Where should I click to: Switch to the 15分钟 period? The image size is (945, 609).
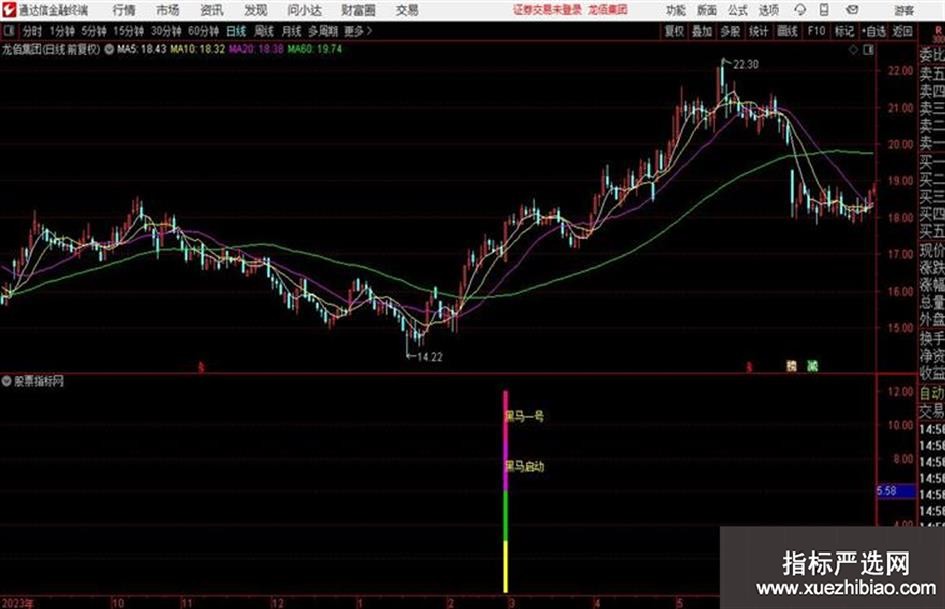[x=129, y=31]
